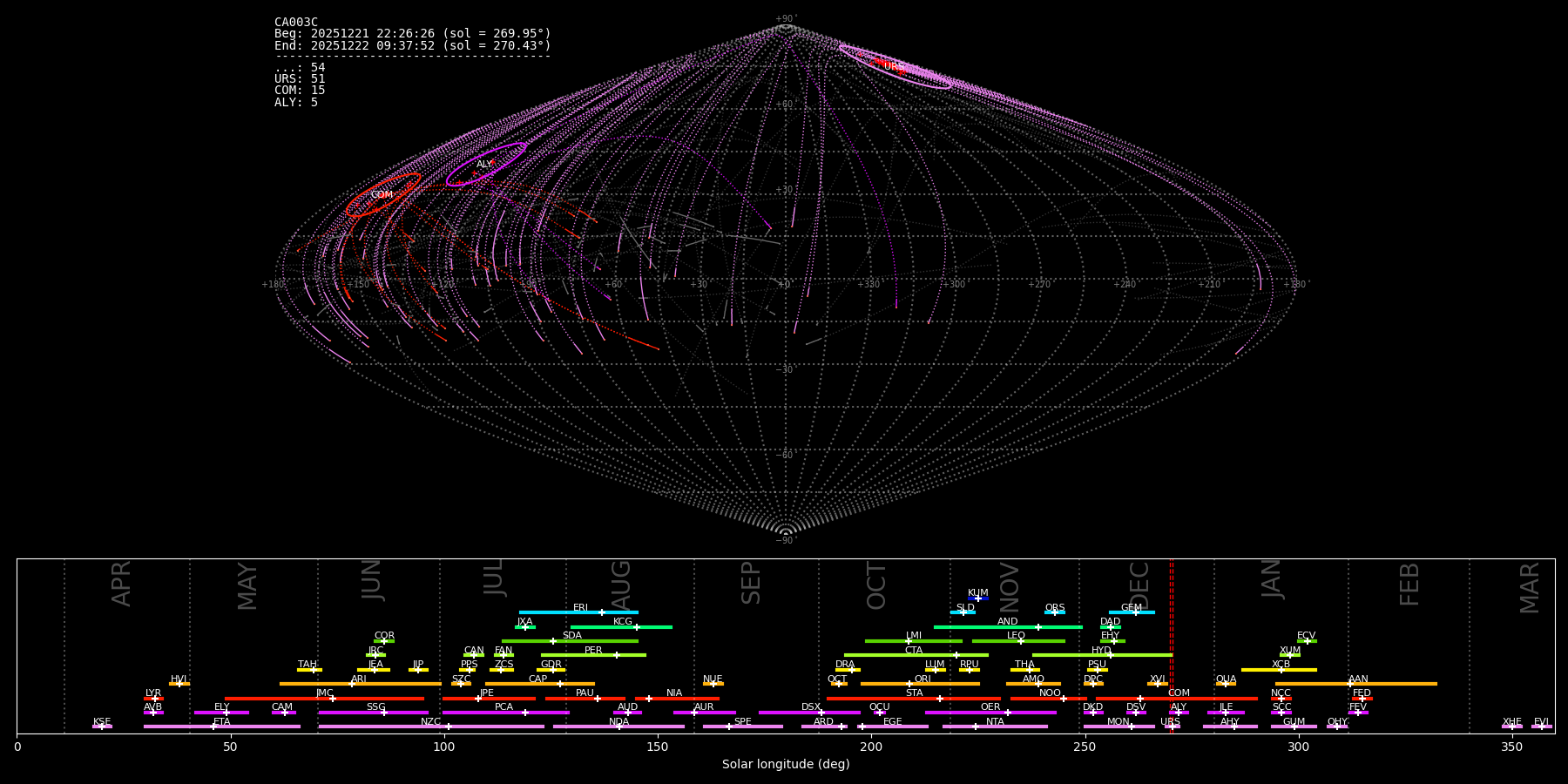
Task: Click the EVI shower label in timeline
Action: pyautogui.click(x=1542, y=722)
